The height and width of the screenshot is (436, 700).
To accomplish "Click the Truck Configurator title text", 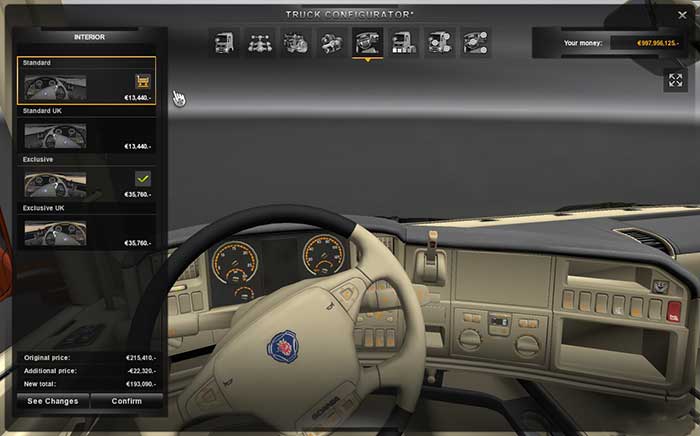I will pyautogui.click(x=350, y=15).
